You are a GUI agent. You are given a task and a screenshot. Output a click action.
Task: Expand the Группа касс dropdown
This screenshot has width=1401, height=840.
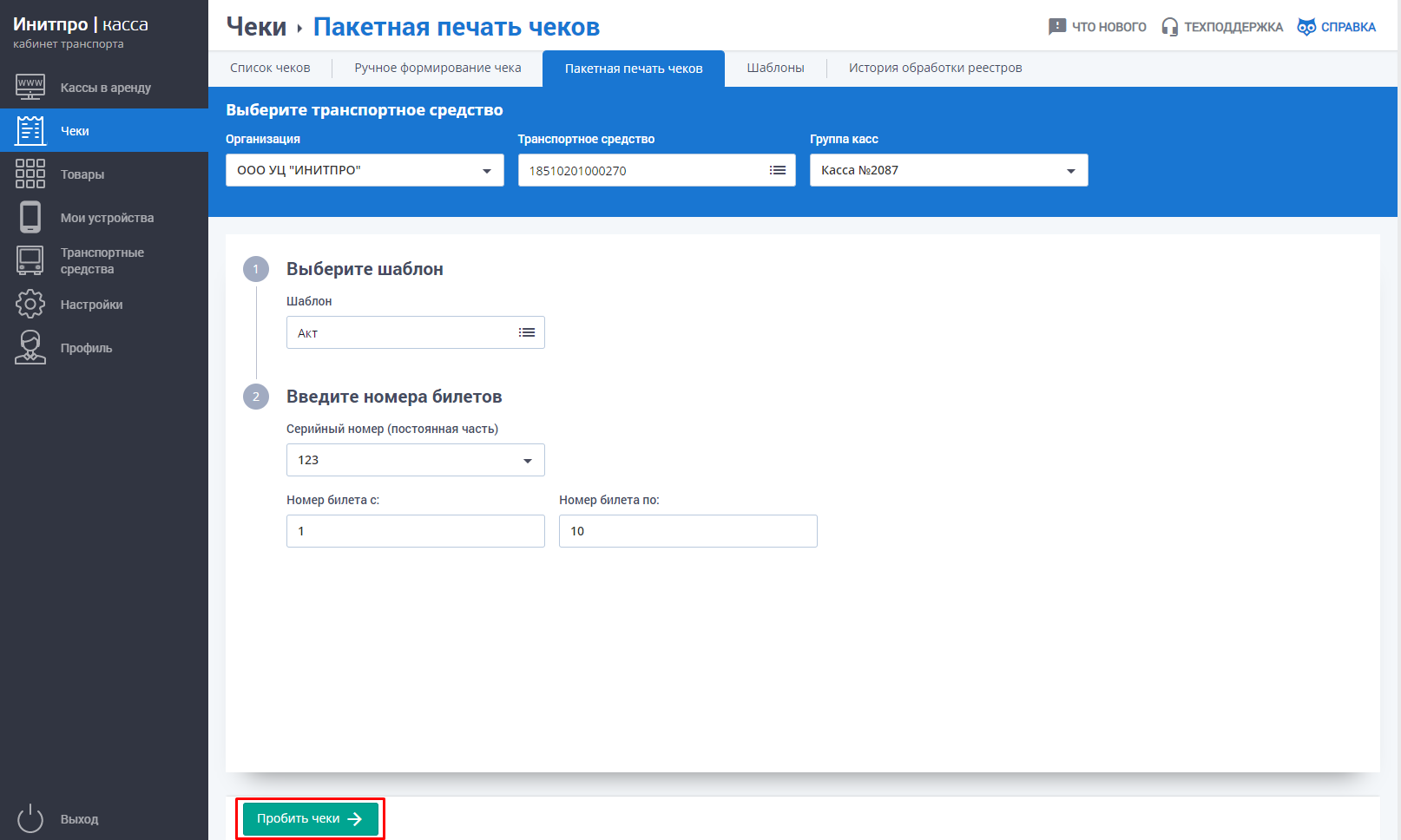949,170
